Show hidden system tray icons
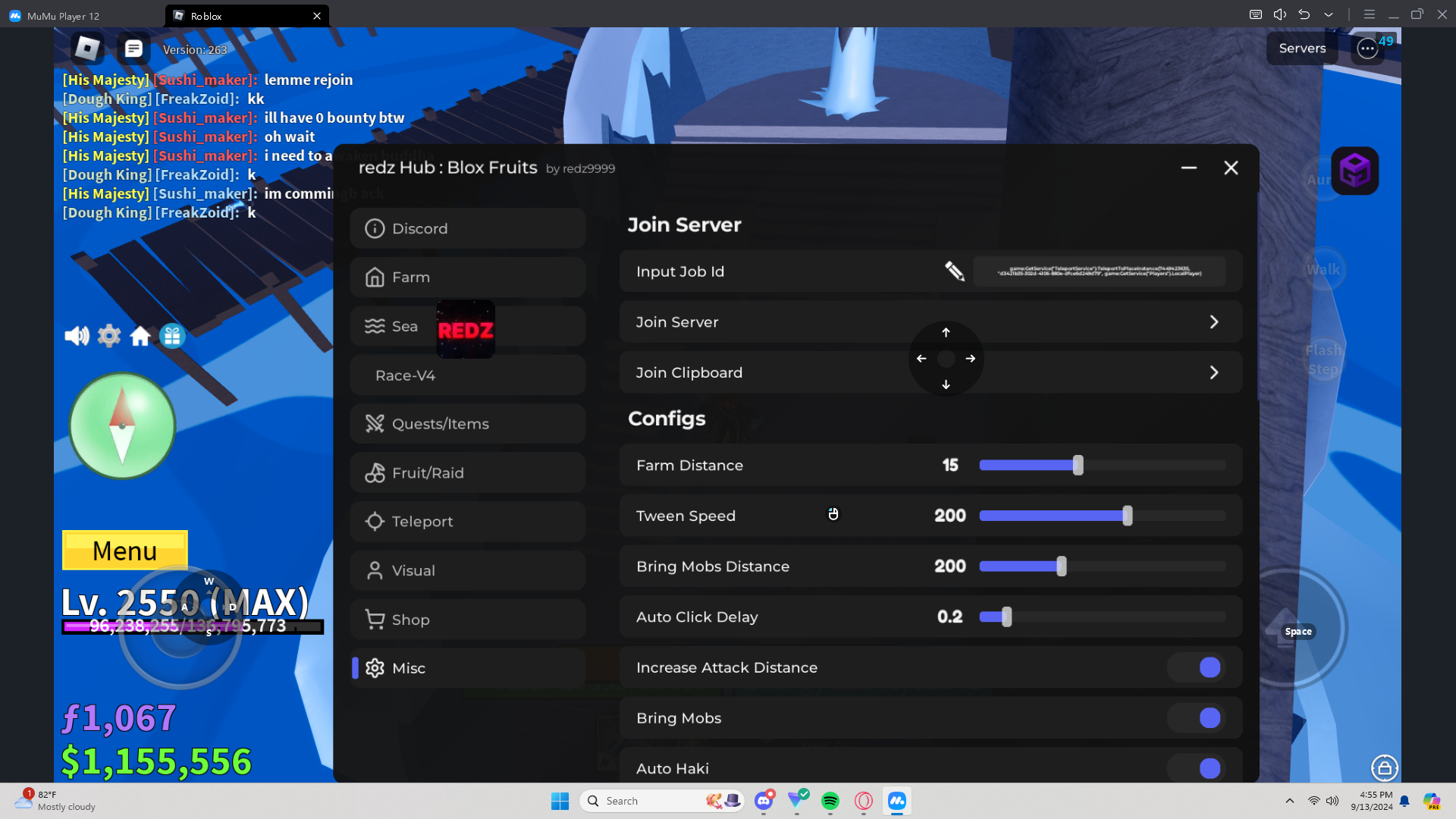 [1290, 801]
